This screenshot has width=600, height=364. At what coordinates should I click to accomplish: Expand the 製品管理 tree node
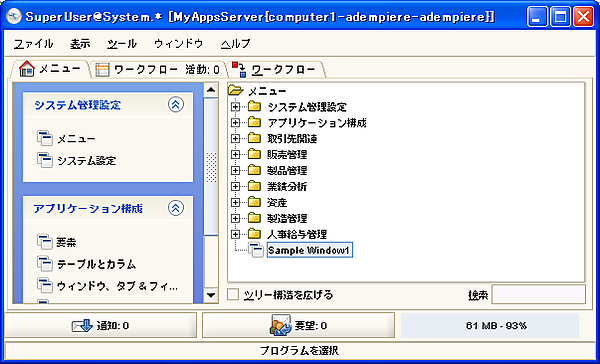point(236,170)
